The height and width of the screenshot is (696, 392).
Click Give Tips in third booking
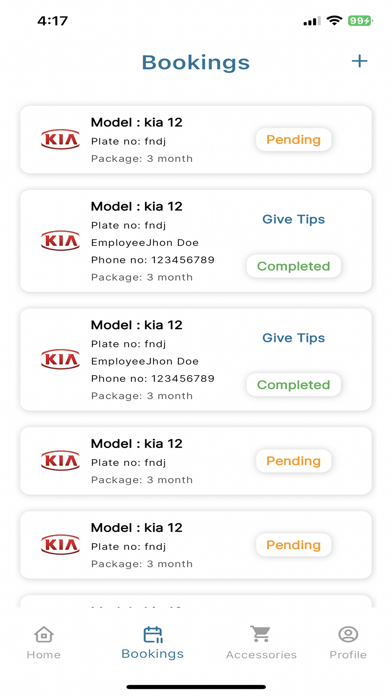tap(293, 338)
